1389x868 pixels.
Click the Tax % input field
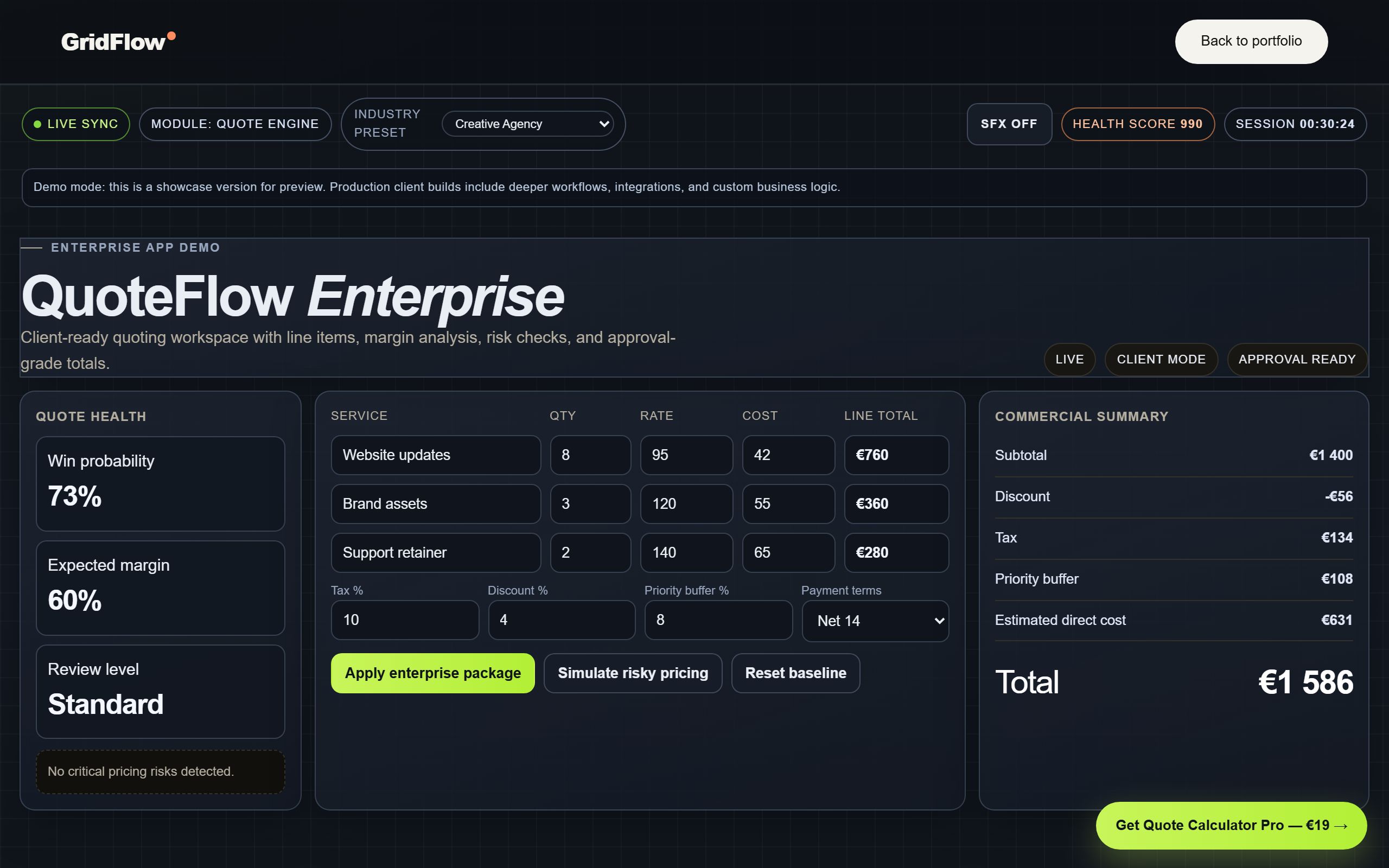coord(405,620)
